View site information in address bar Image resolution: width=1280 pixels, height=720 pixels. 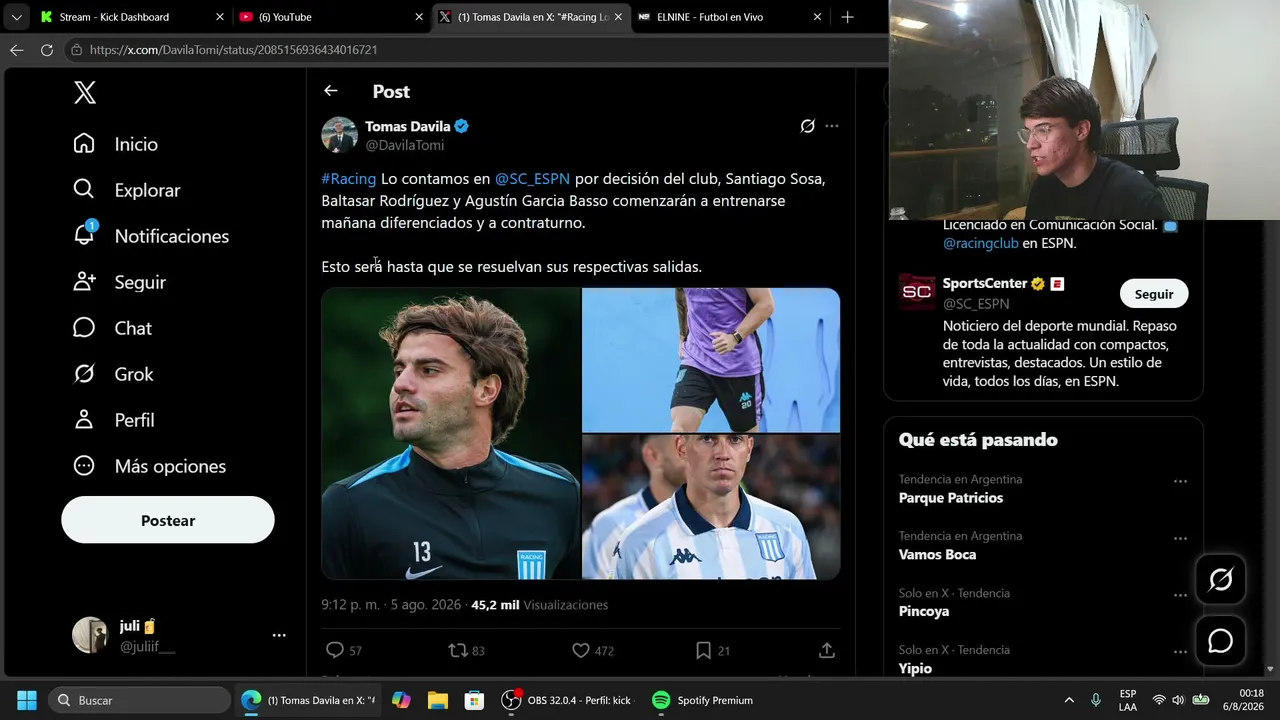(77, 50)
